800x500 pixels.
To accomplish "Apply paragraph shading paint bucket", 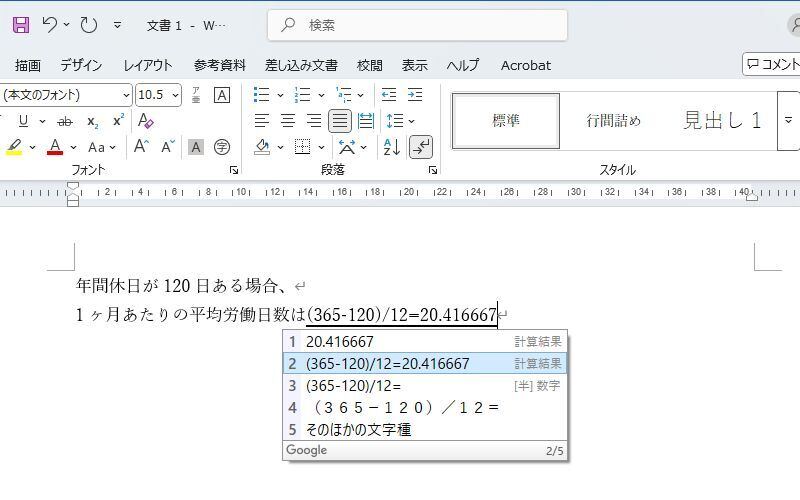I will pyautogui.click(x=262, y=147).
